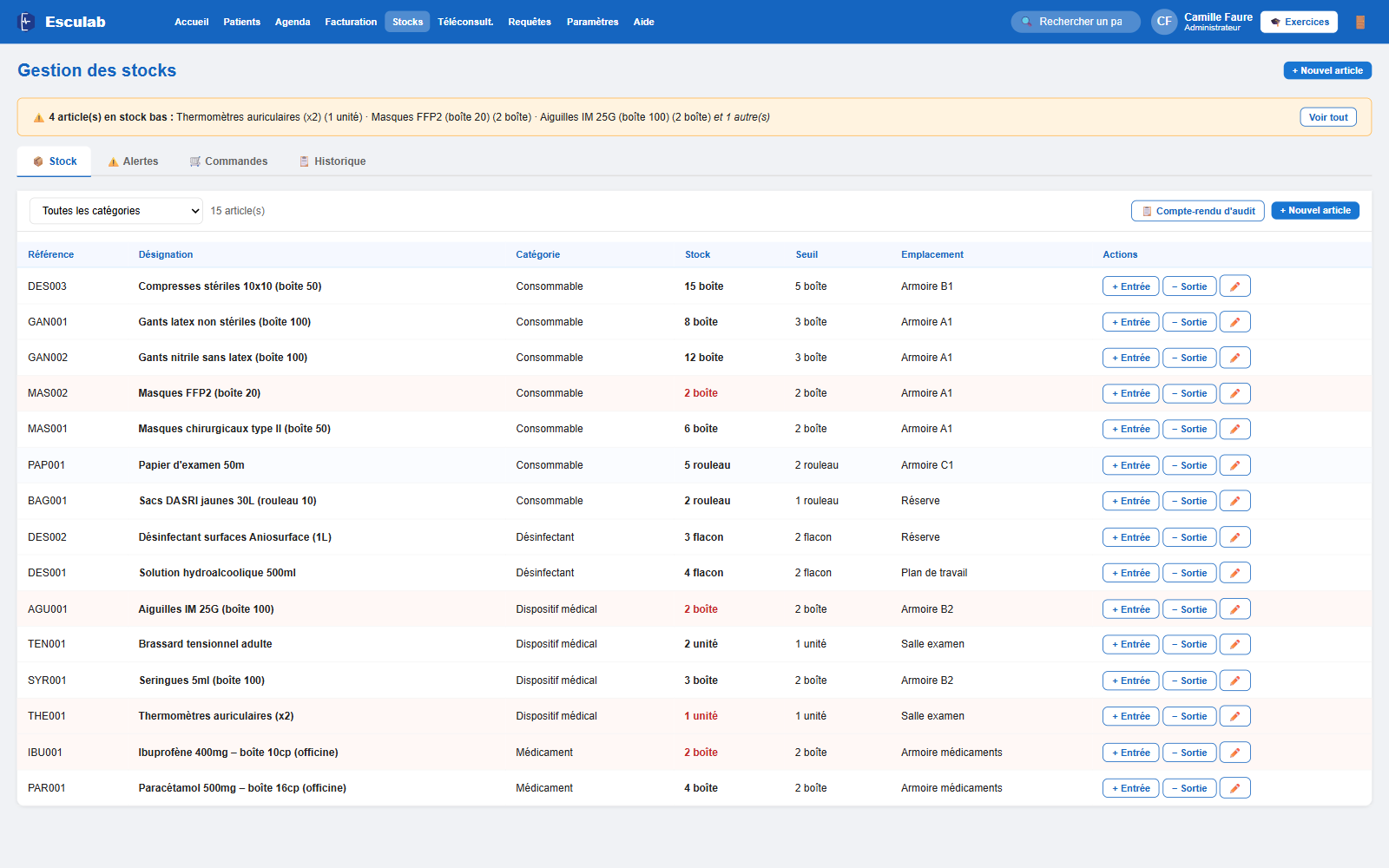Click the orange icon beside Exercices

click(x=1360, y=22)
